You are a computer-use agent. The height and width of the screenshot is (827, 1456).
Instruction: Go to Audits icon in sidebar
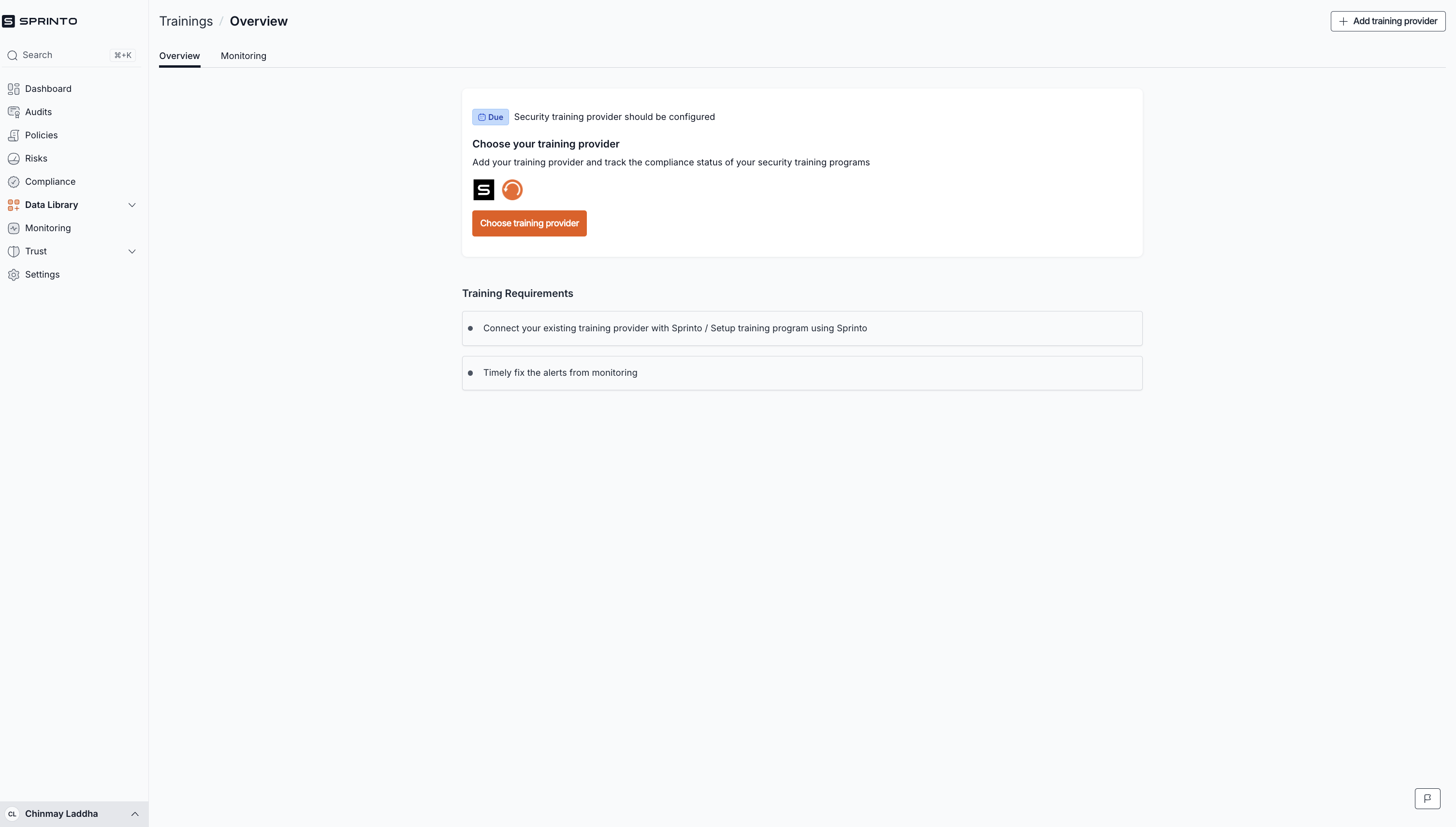click(x=14, y=112)
